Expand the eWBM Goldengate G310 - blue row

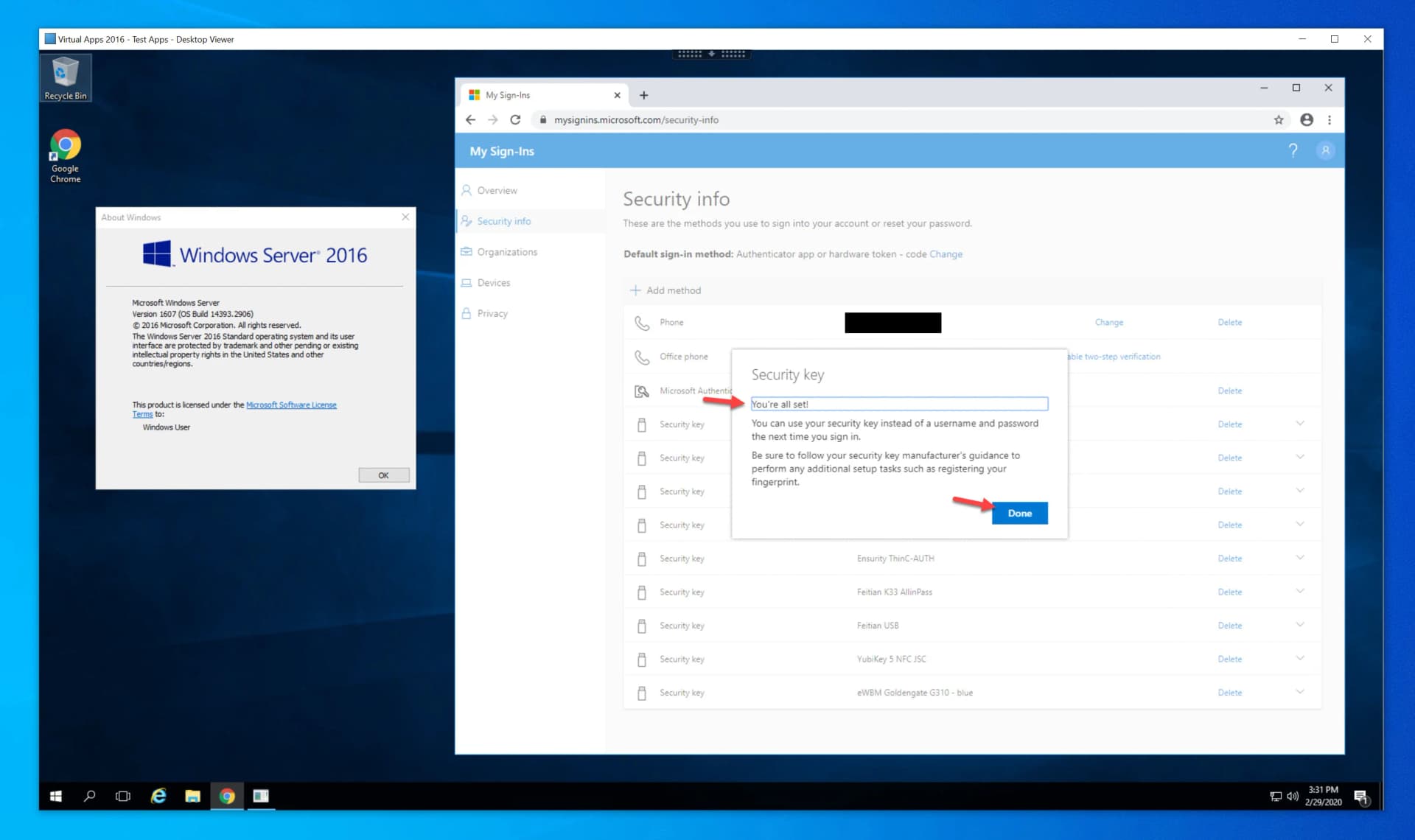click(1300, 692)
